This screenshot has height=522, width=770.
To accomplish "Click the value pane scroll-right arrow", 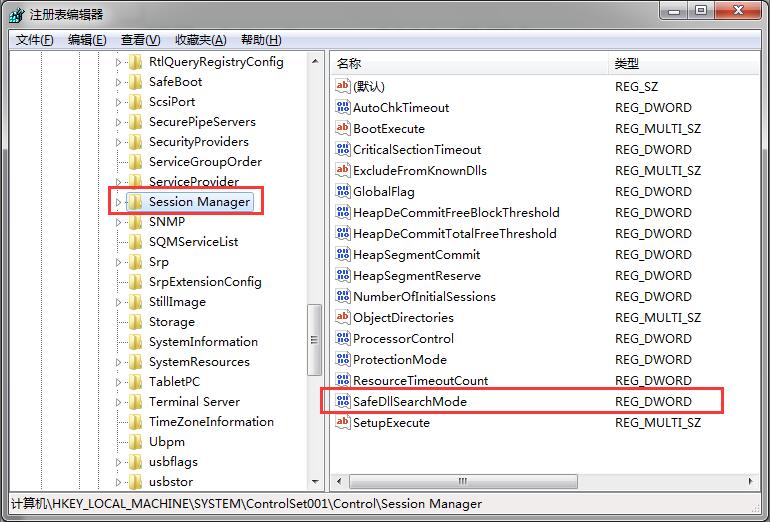I will (750, 481).
